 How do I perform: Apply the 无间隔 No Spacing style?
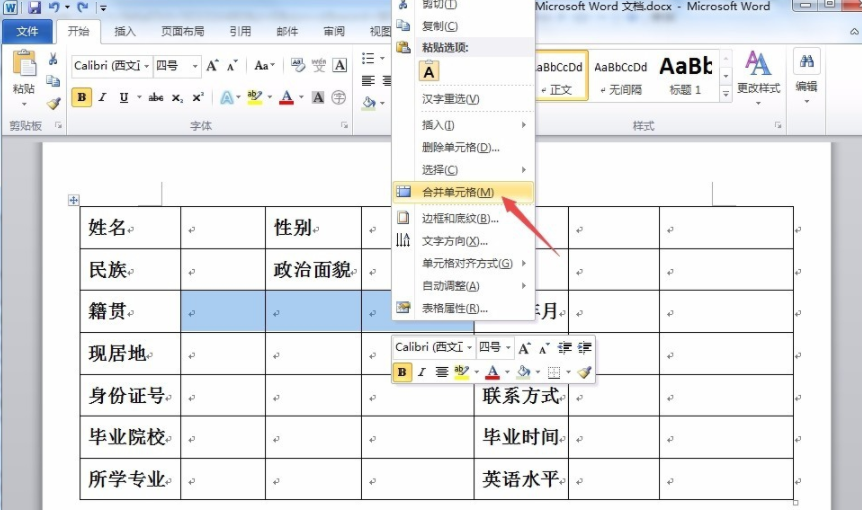[x=621, y=76]
